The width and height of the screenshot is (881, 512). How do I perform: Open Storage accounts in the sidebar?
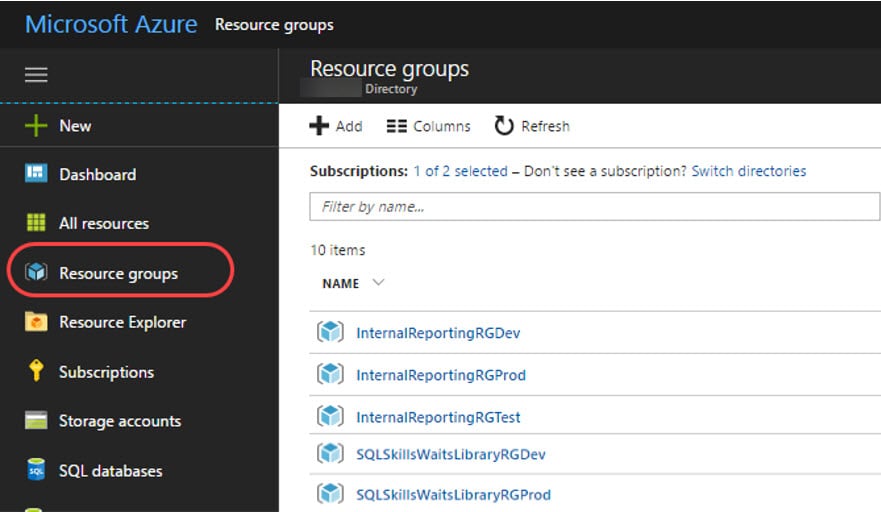[120, 421]
